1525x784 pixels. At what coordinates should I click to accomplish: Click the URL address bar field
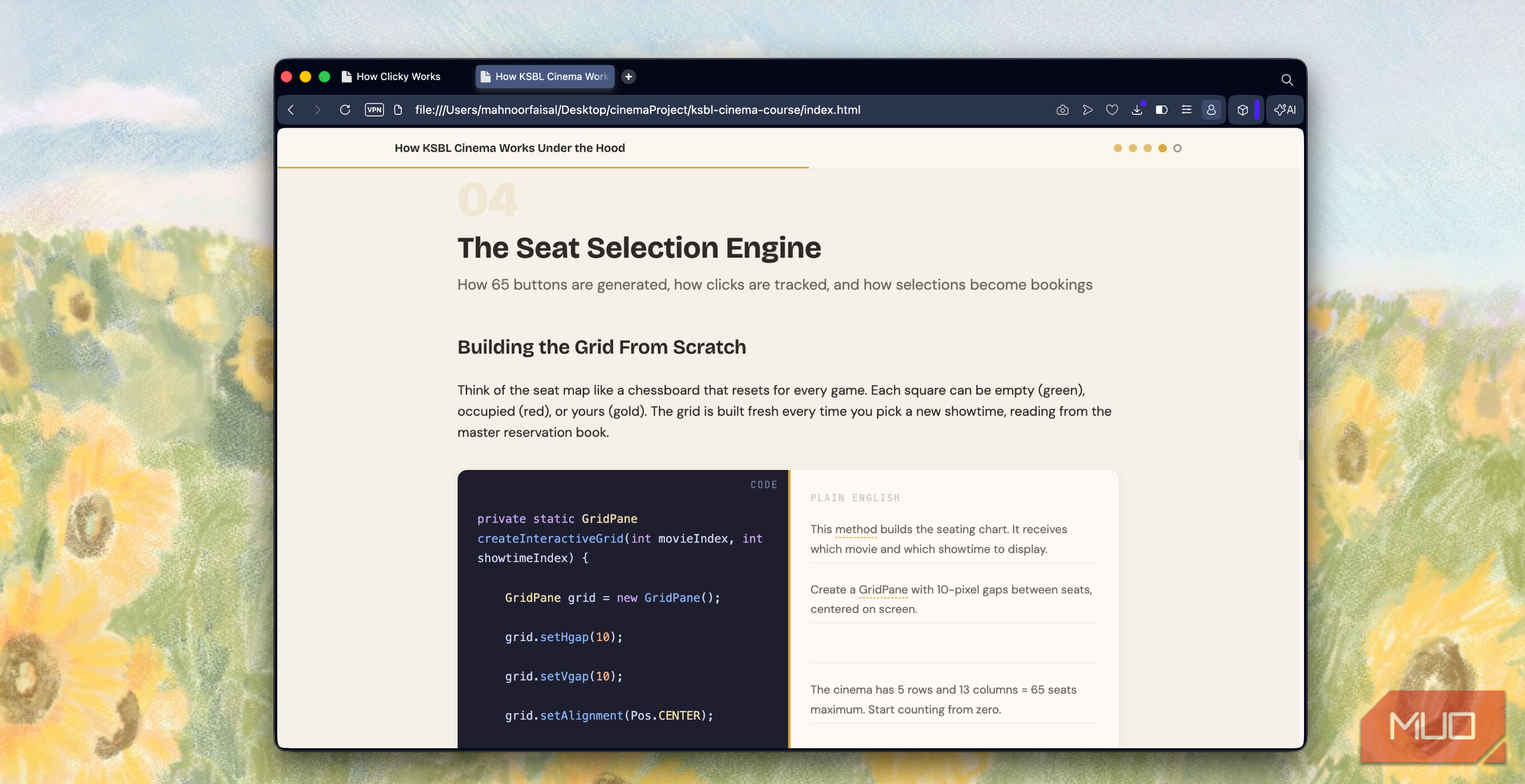coord(637,110)
